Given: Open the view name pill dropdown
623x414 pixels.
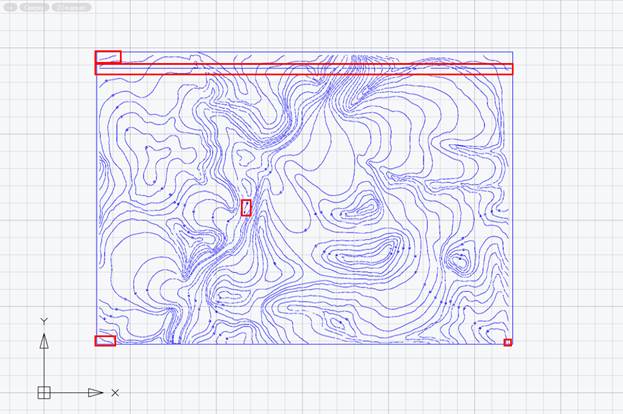Looking at the screenshot, I should click(34, 6).
